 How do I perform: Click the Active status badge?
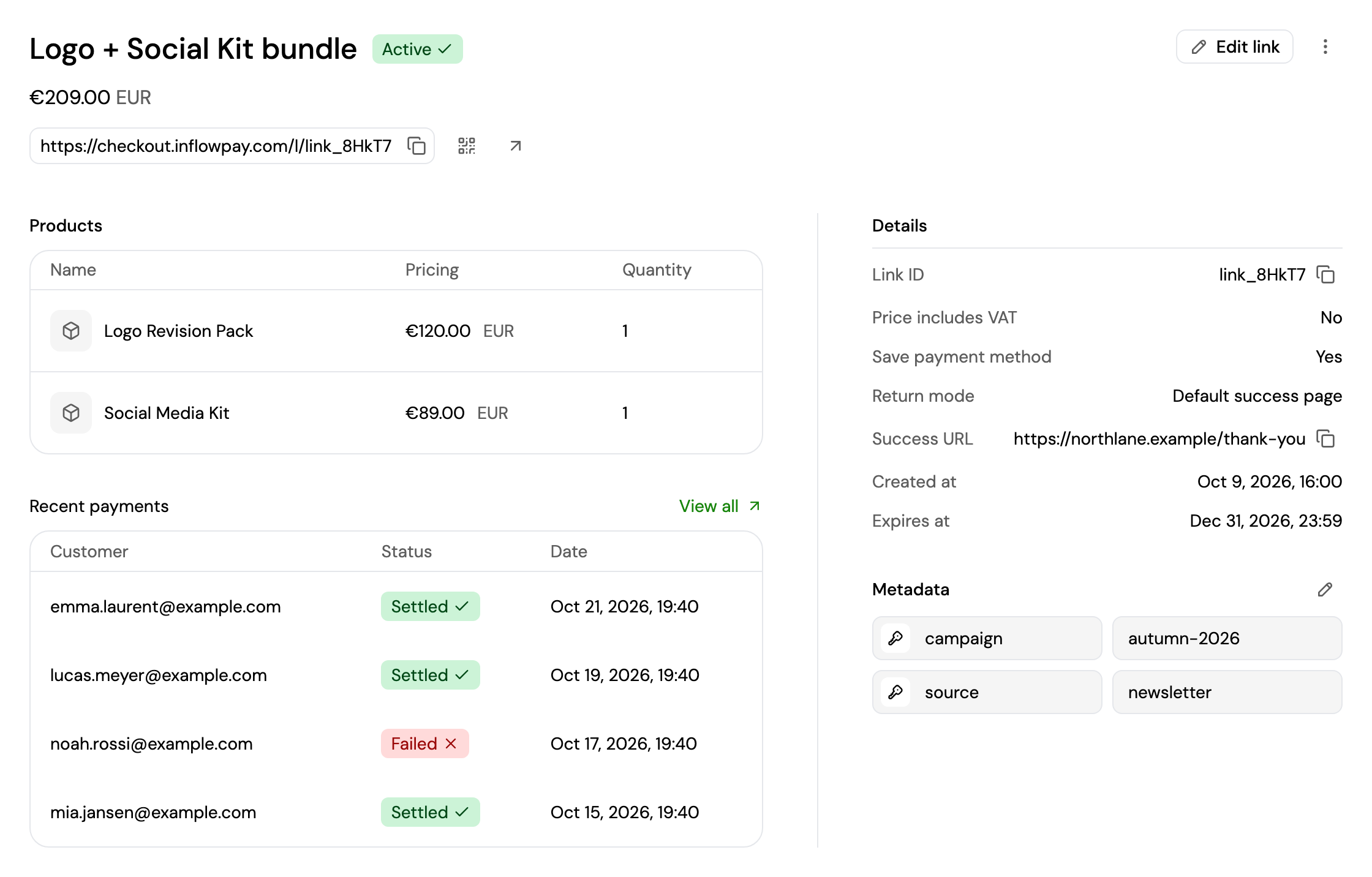[417, 49]
